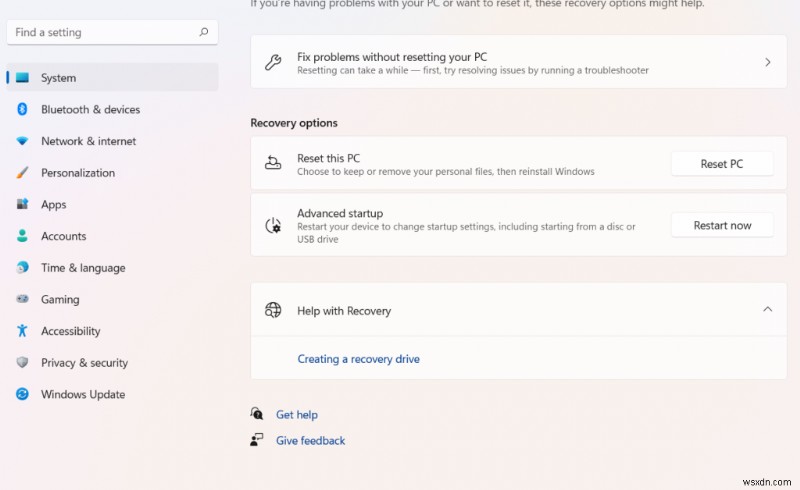Click the Bluetooth & devices icon

pyautogui.click(x=22, y=110)
